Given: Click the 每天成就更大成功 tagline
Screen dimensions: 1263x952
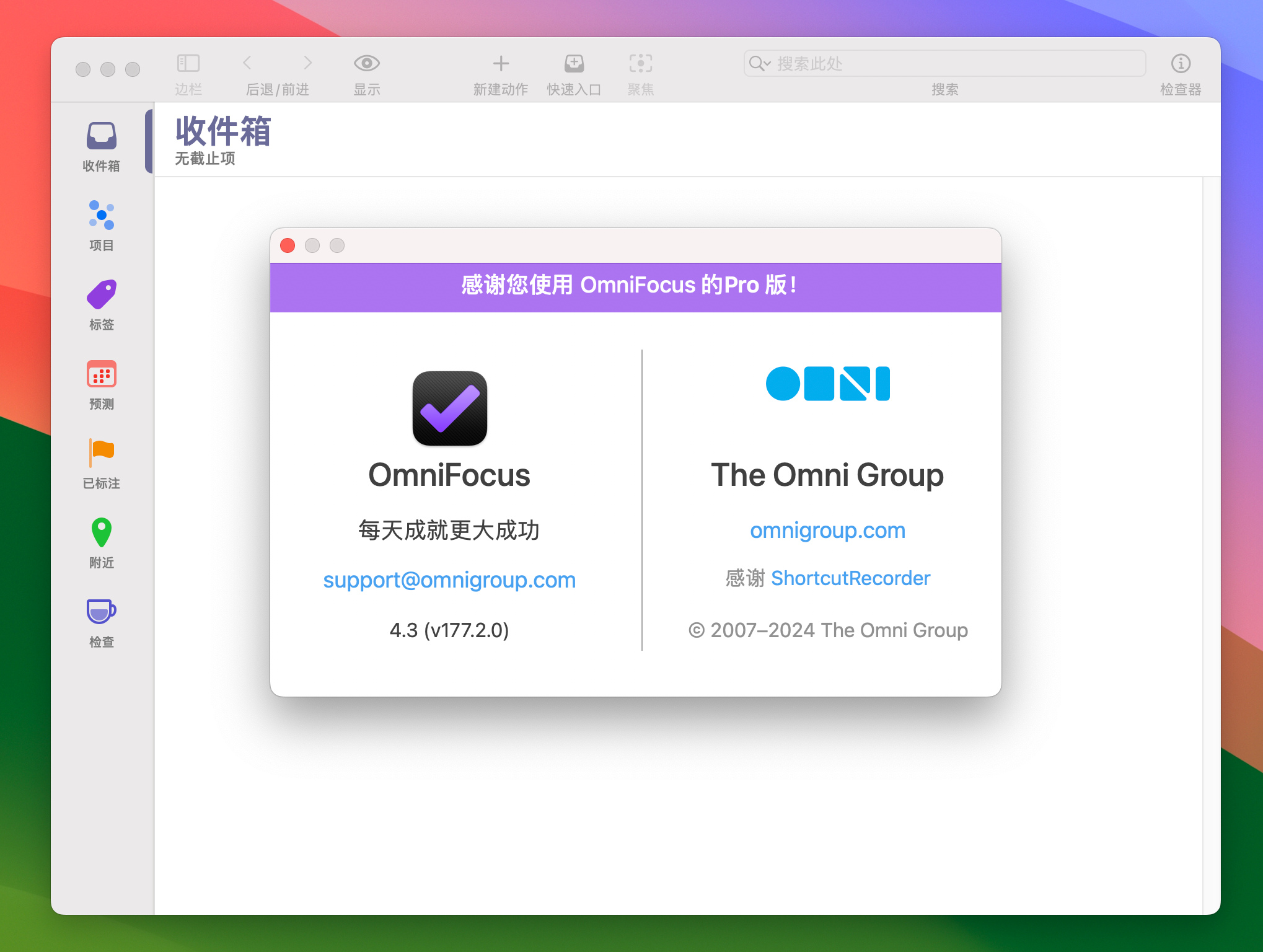Looking at the screenshot, I should (449, 531).
